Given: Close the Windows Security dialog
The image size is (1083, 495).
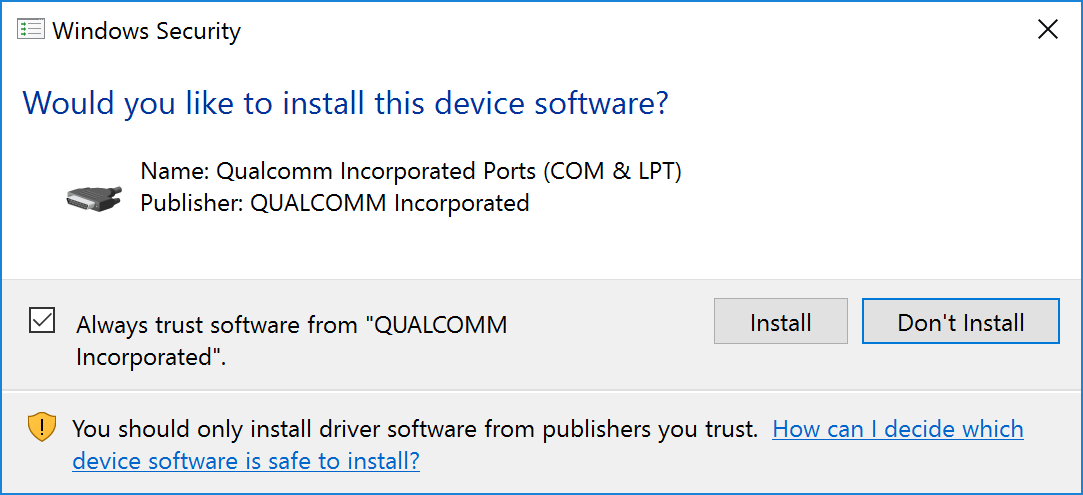Looking at the screenshot, I should click(x=1047, y=30).
